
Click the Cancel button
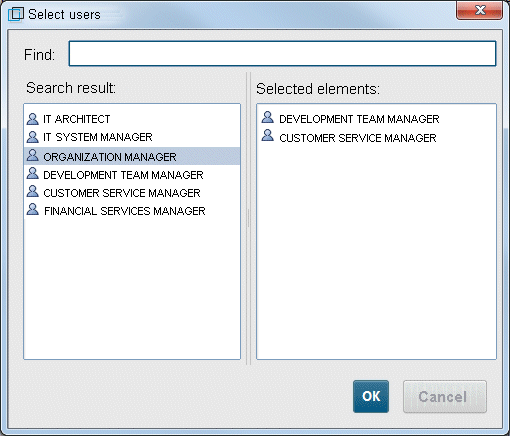tap(445, 397)
